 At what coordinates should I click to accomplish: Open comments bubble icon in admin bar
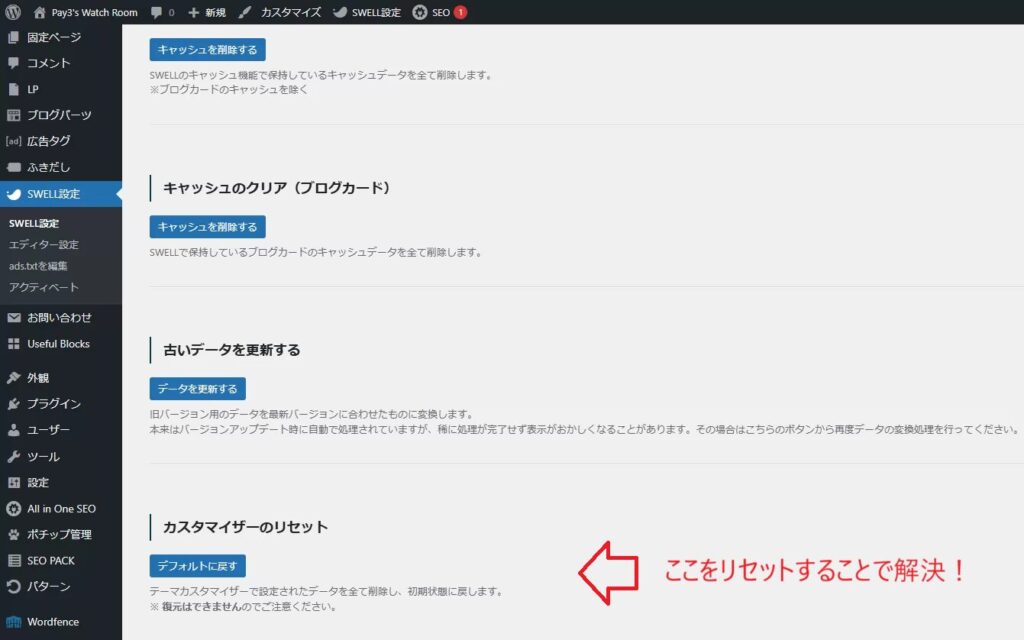tap(156, 12)
